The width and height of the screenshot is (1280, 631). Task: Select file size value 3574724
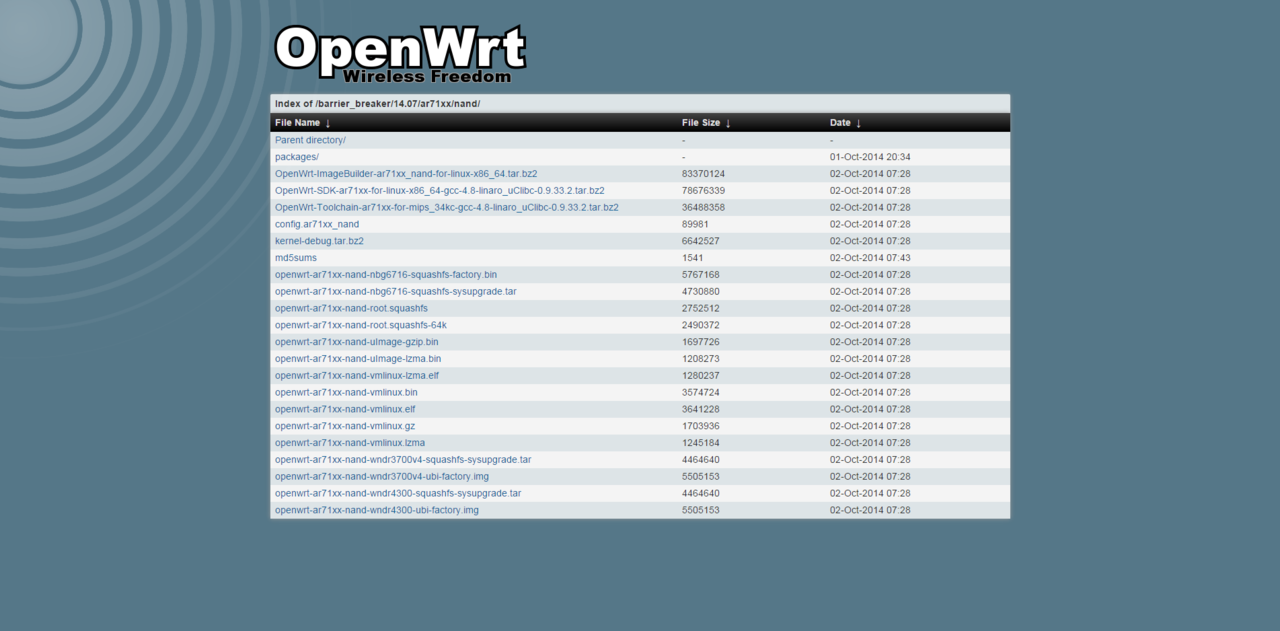(x=701, y=393)
